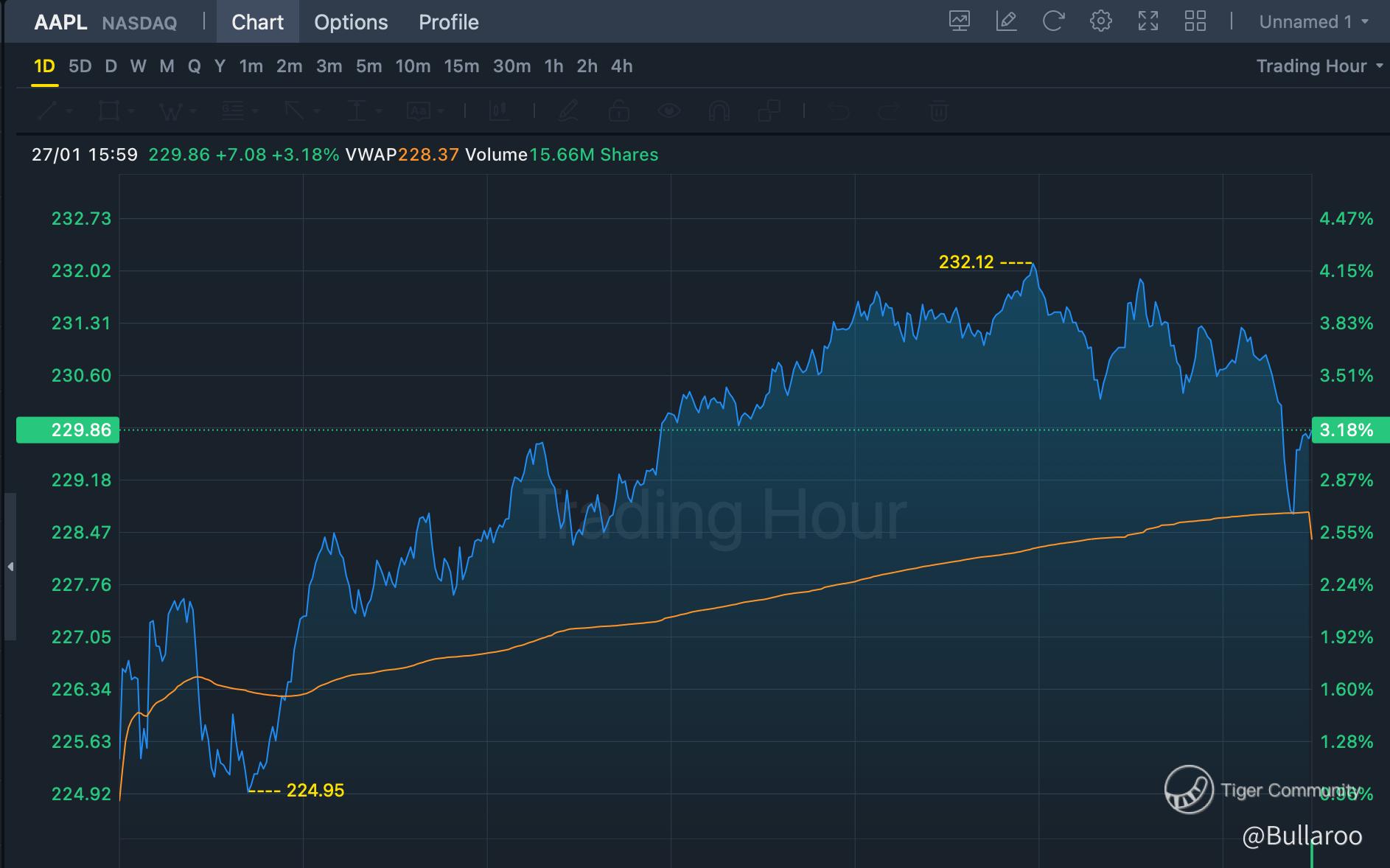Open the multi-chart grid layout icon

(1195, 21)
